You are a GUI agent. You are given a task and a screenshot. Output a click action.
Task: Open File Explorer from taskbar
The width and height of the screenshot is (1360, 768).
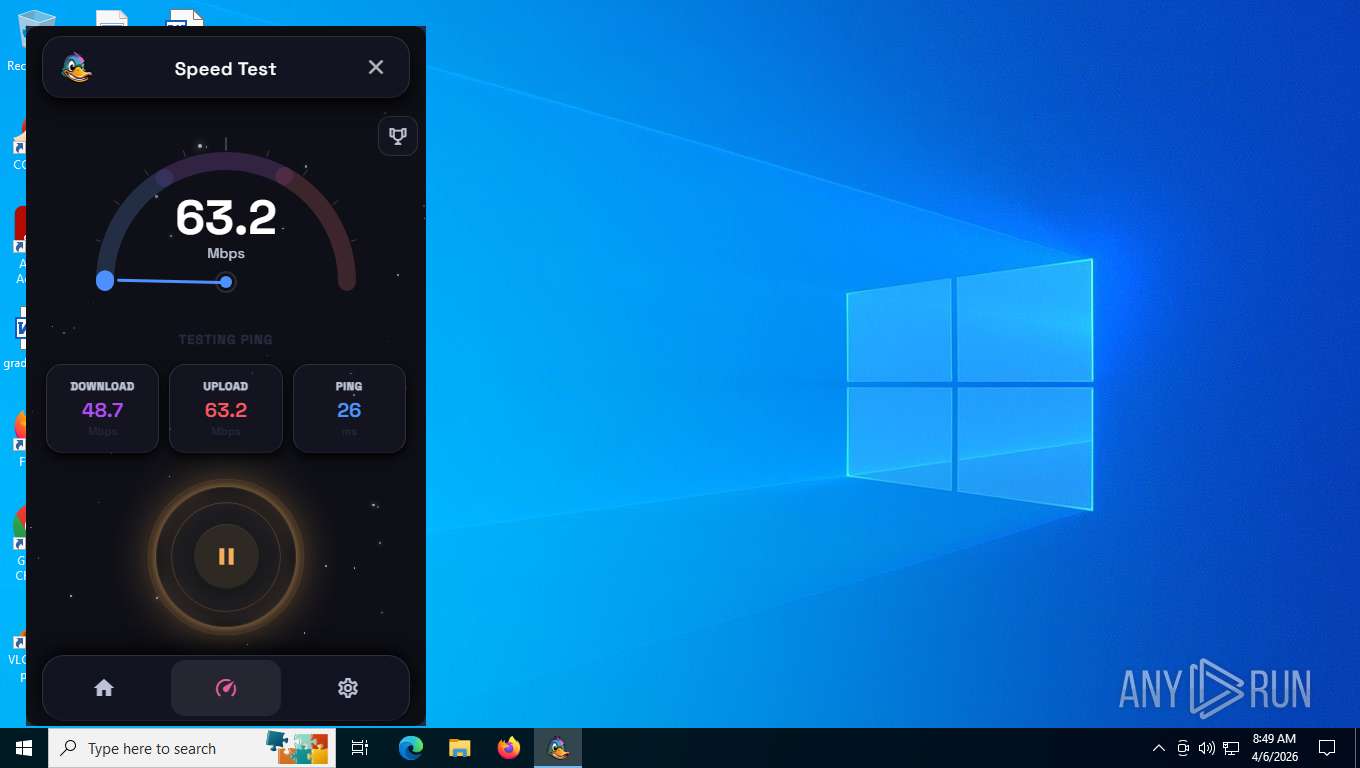[459, 748]
